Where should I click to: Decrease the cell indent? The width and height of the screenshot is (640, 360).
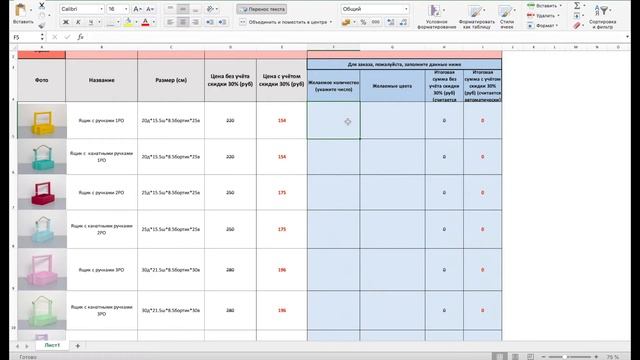pyautogui.click(x=210, y=22)
